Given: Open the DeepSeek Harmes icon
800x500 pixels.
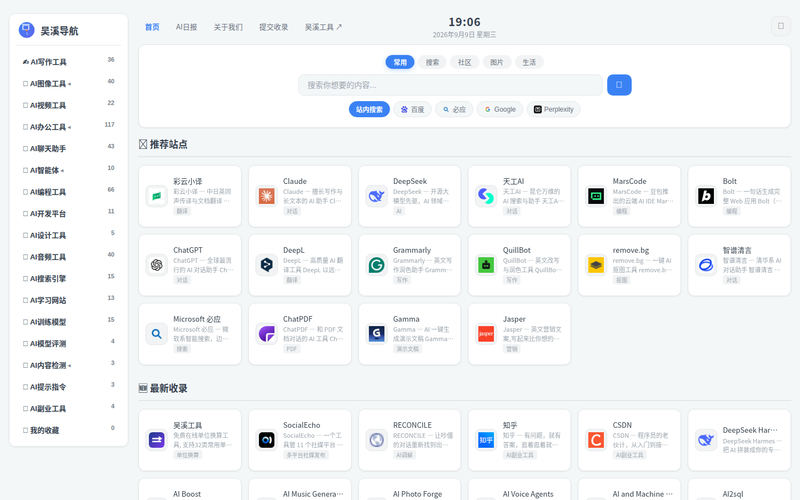Looking at the screenshot, I should 706,440.
